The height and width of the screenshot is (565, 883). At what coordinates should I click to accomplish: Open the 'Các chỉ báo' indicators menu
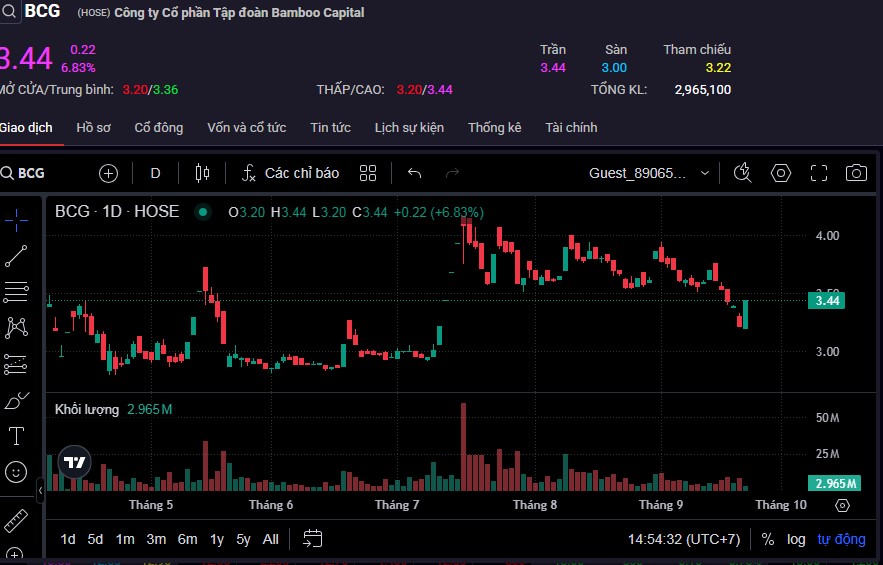coord(290,173)
